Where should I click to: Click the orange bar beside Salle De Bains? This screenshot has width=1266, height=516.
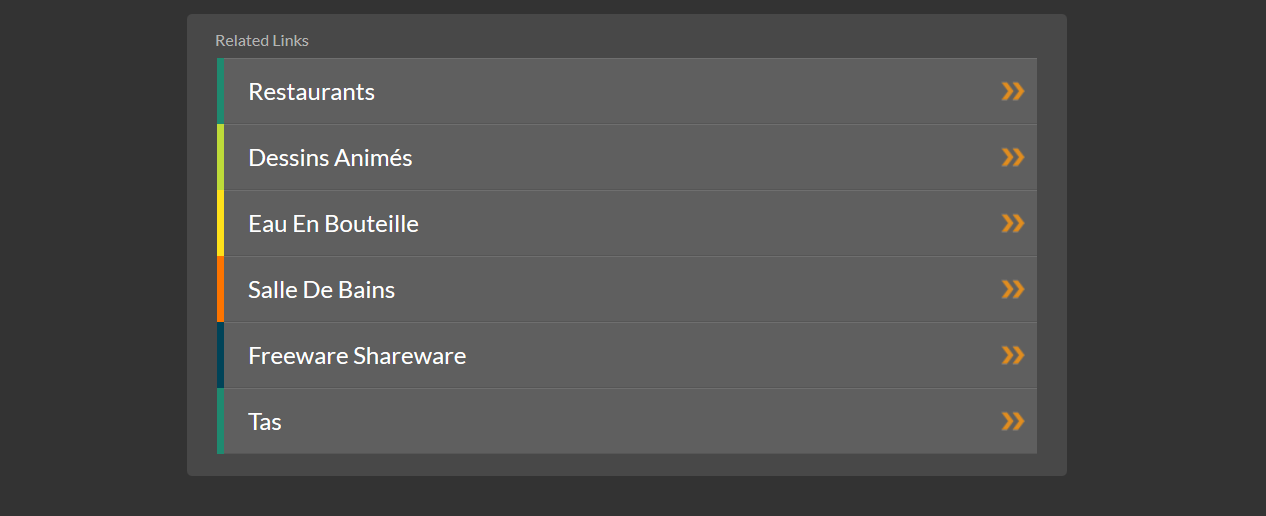pos(220,289)
